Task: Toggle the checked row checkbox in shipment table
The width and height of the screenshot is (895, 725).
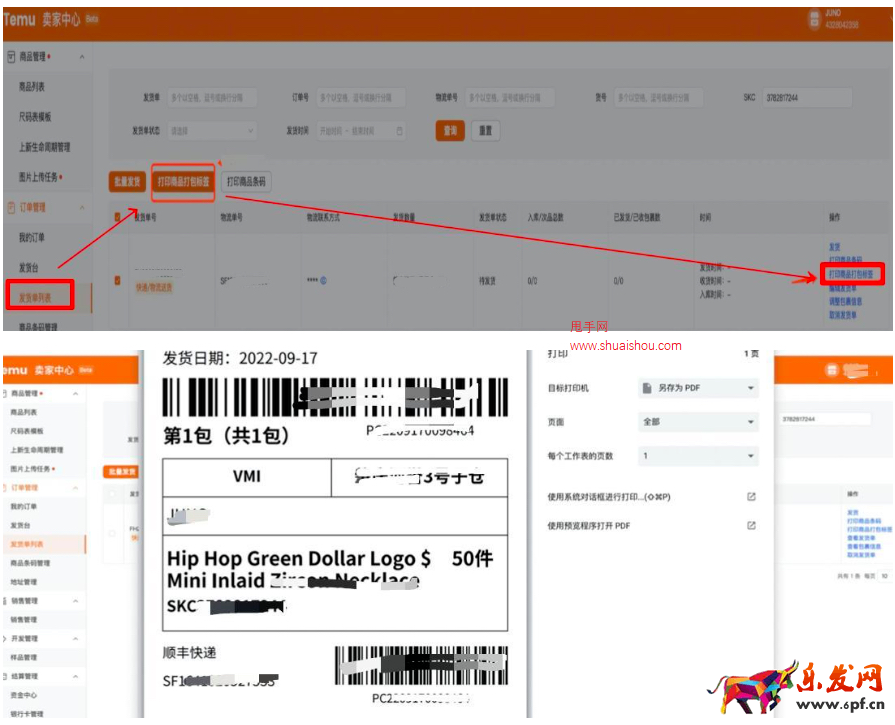Action: (x=115, y=280)
